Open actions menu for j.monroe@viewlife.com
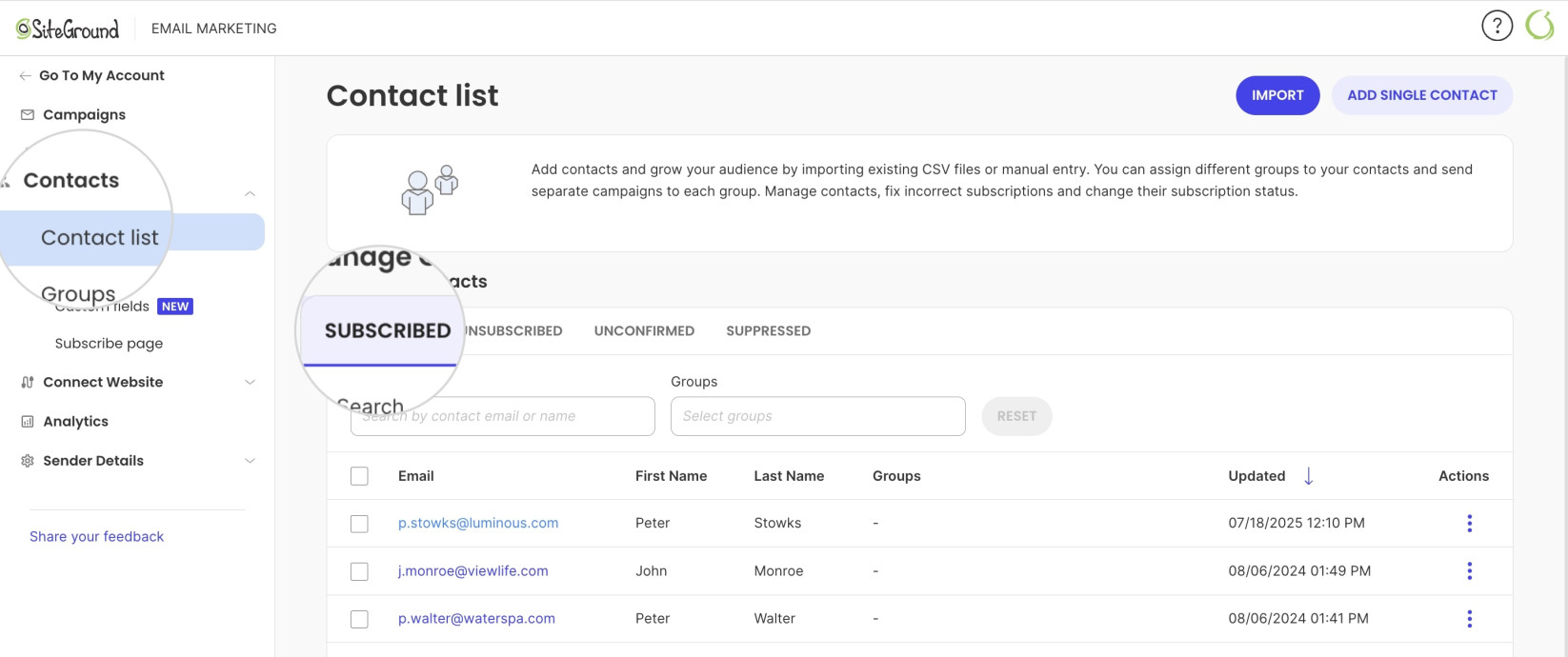The width and height of the screenshot is (1568, 657). click(x=1469, y=570)
